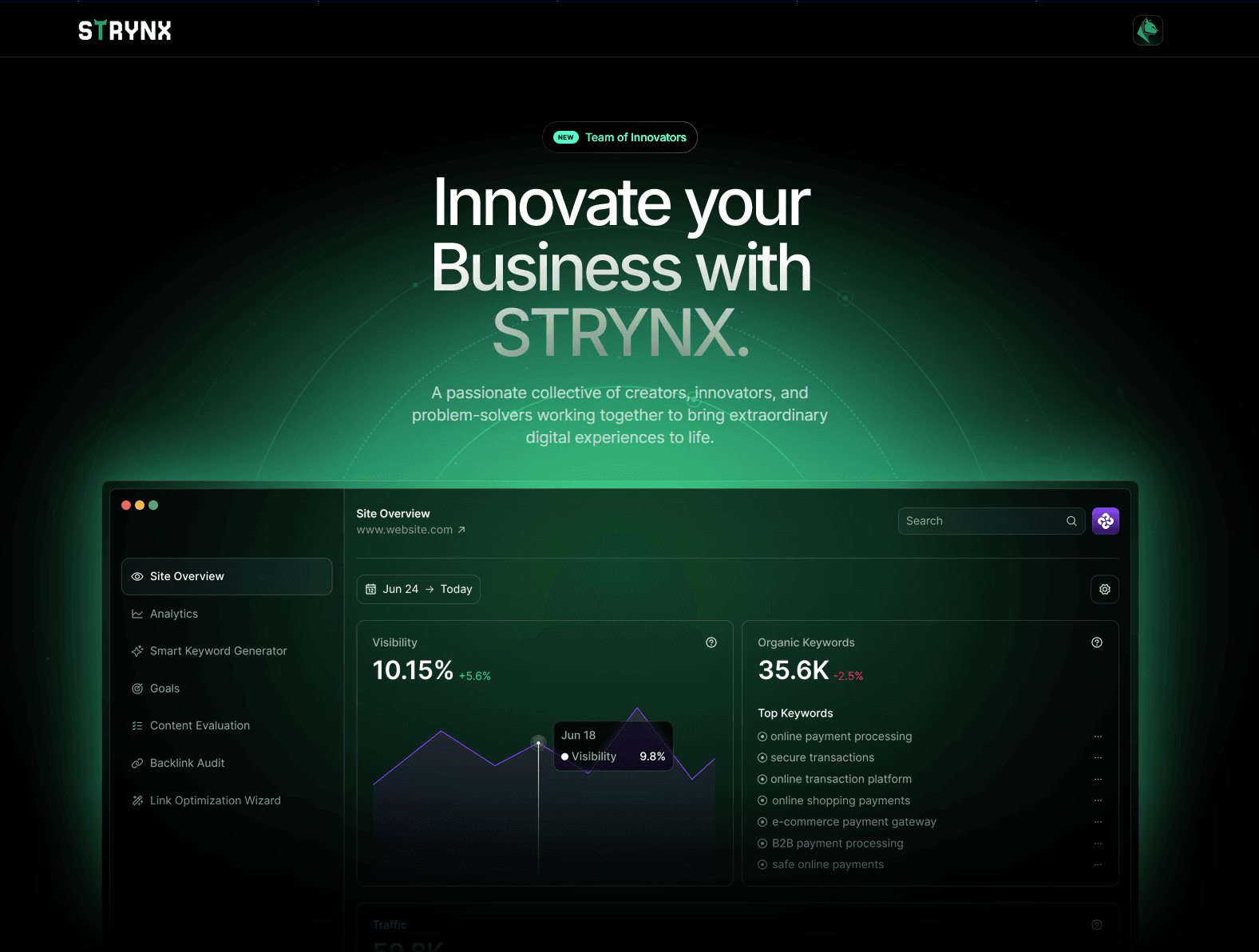
Task: Select the bullet beside 'online payment processing'
Action: click(762, 737)
